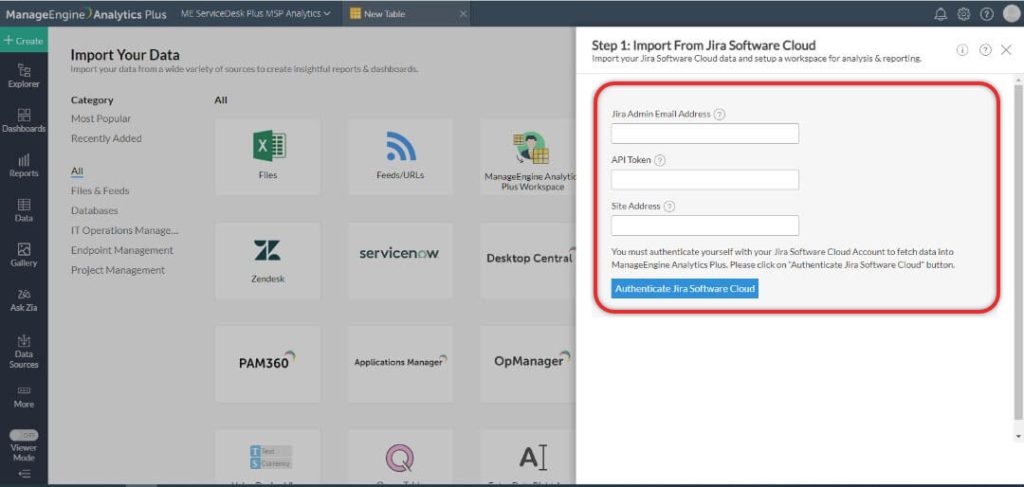Viewport: 1024px width, 487px height.
Task: Open the help icon in top bar
Action: (x=987, y=14)
